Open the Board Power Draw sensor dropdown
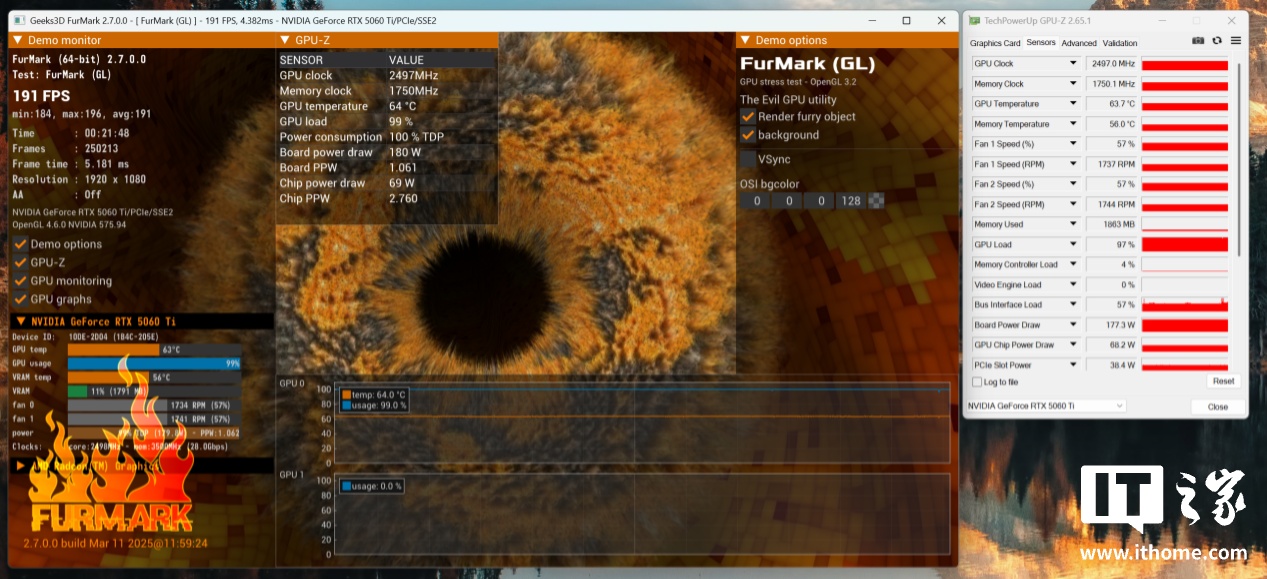The height and width of the screenshot is (579, 1267). (x=1073, y=325)
